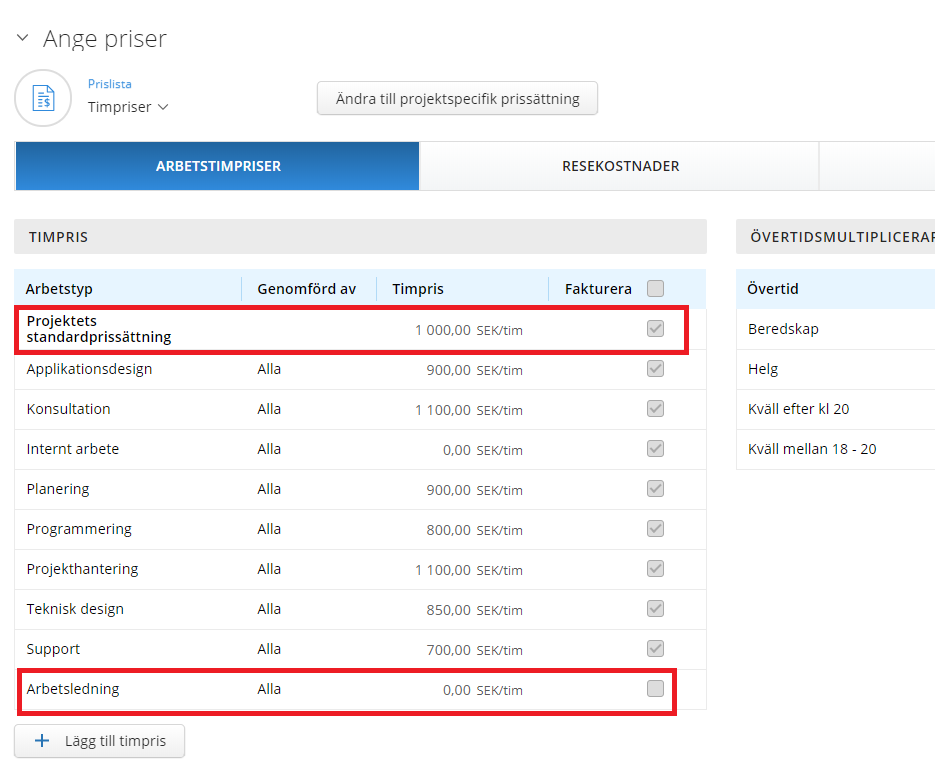
Task: Click the price list document icon
Action: click(43, 98)
